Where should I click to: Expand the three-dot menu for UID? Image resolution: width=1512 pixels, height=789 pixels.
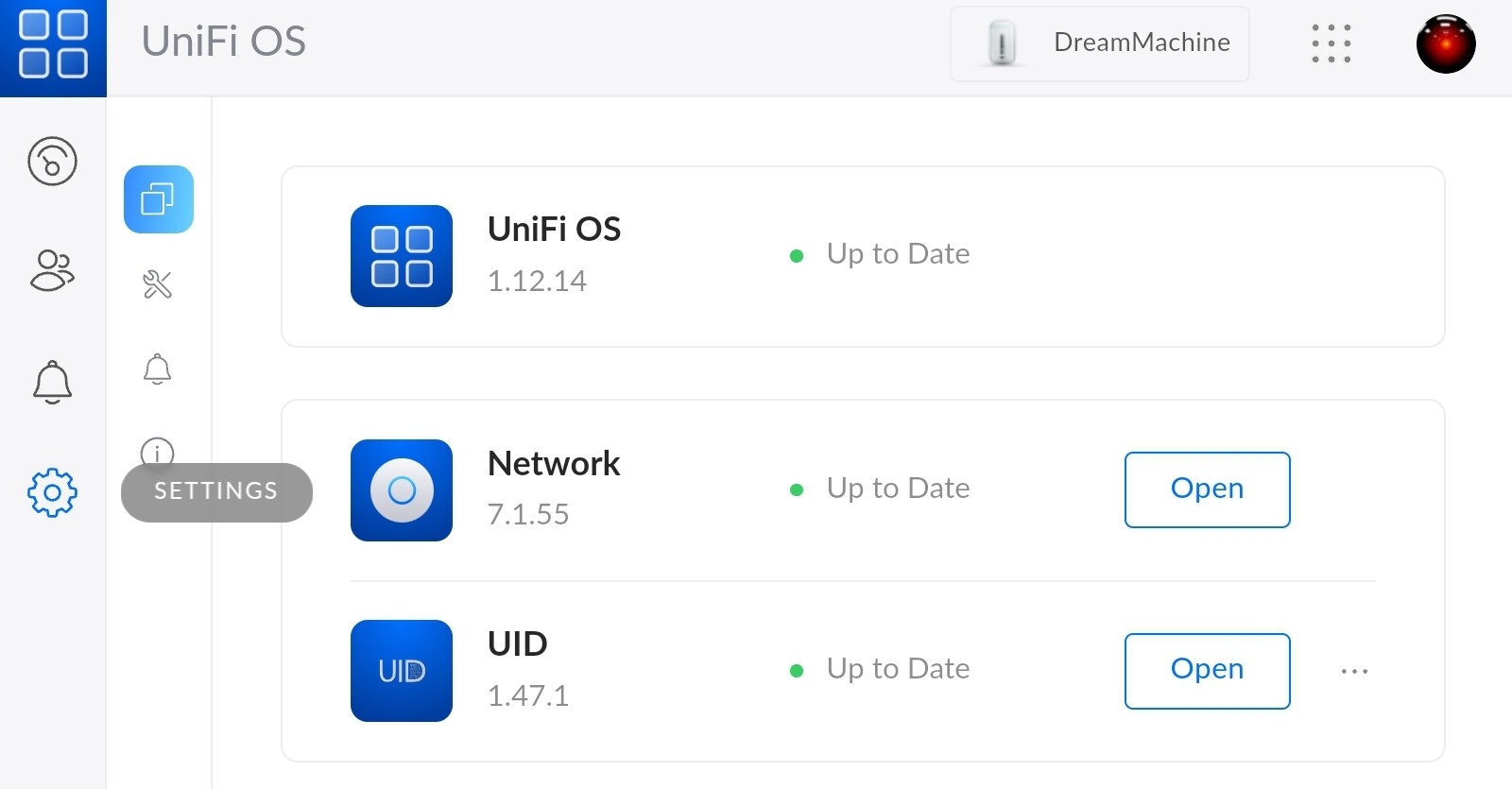pos(1353,672)
